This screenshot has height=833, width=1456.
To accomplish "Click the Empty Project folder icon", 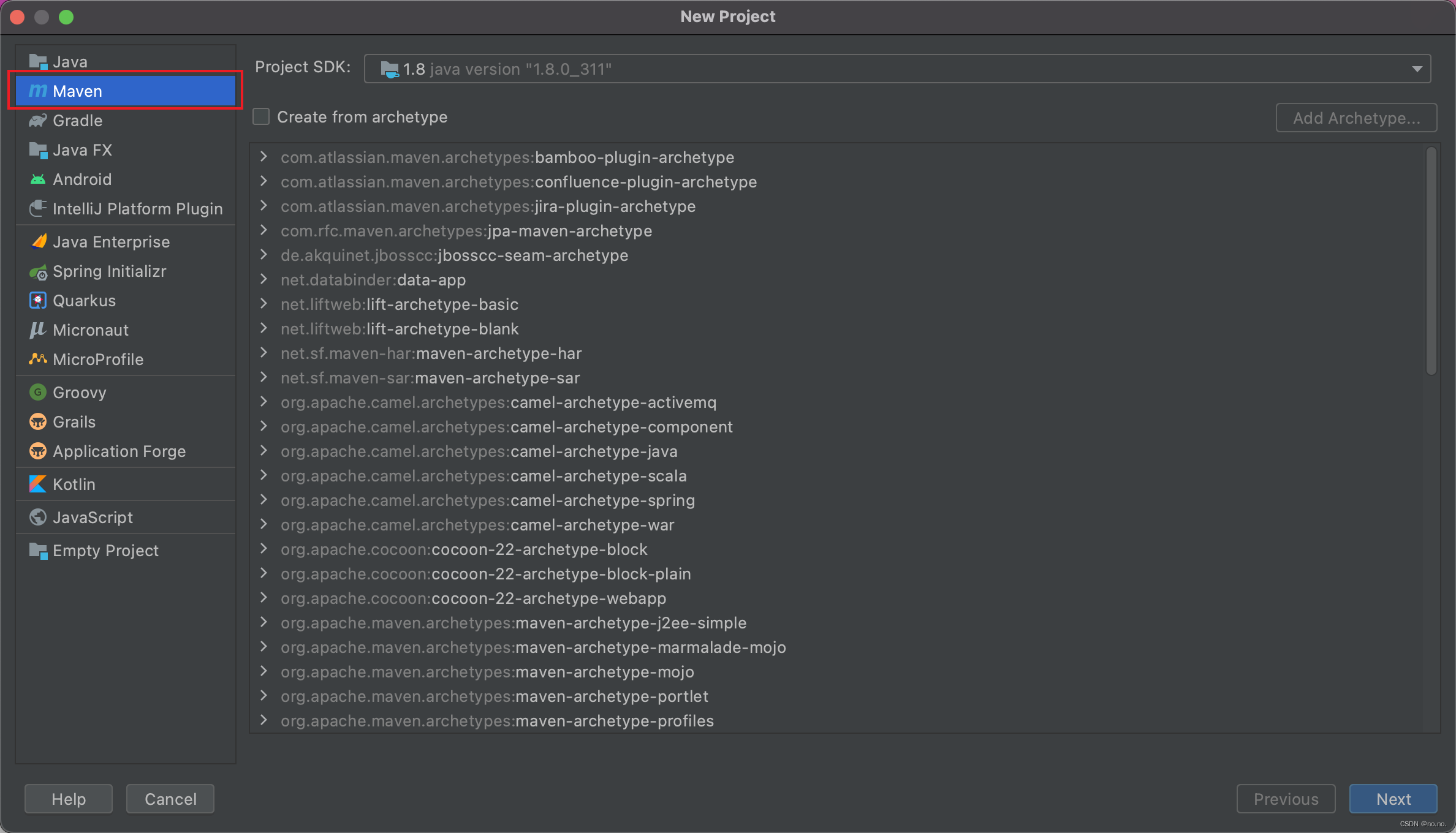I will point(38,551).
